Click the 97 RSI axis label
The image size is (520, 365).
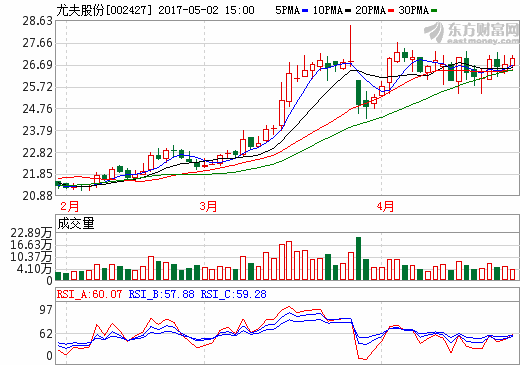pyautogui.click(x=46, y=310)
